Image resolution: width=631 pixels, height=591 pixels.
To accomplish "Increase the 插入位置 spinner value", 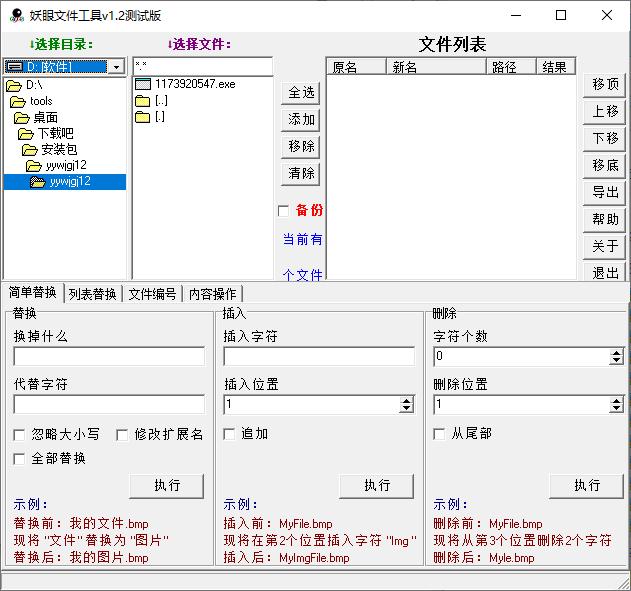I will [x=407, y=400].
